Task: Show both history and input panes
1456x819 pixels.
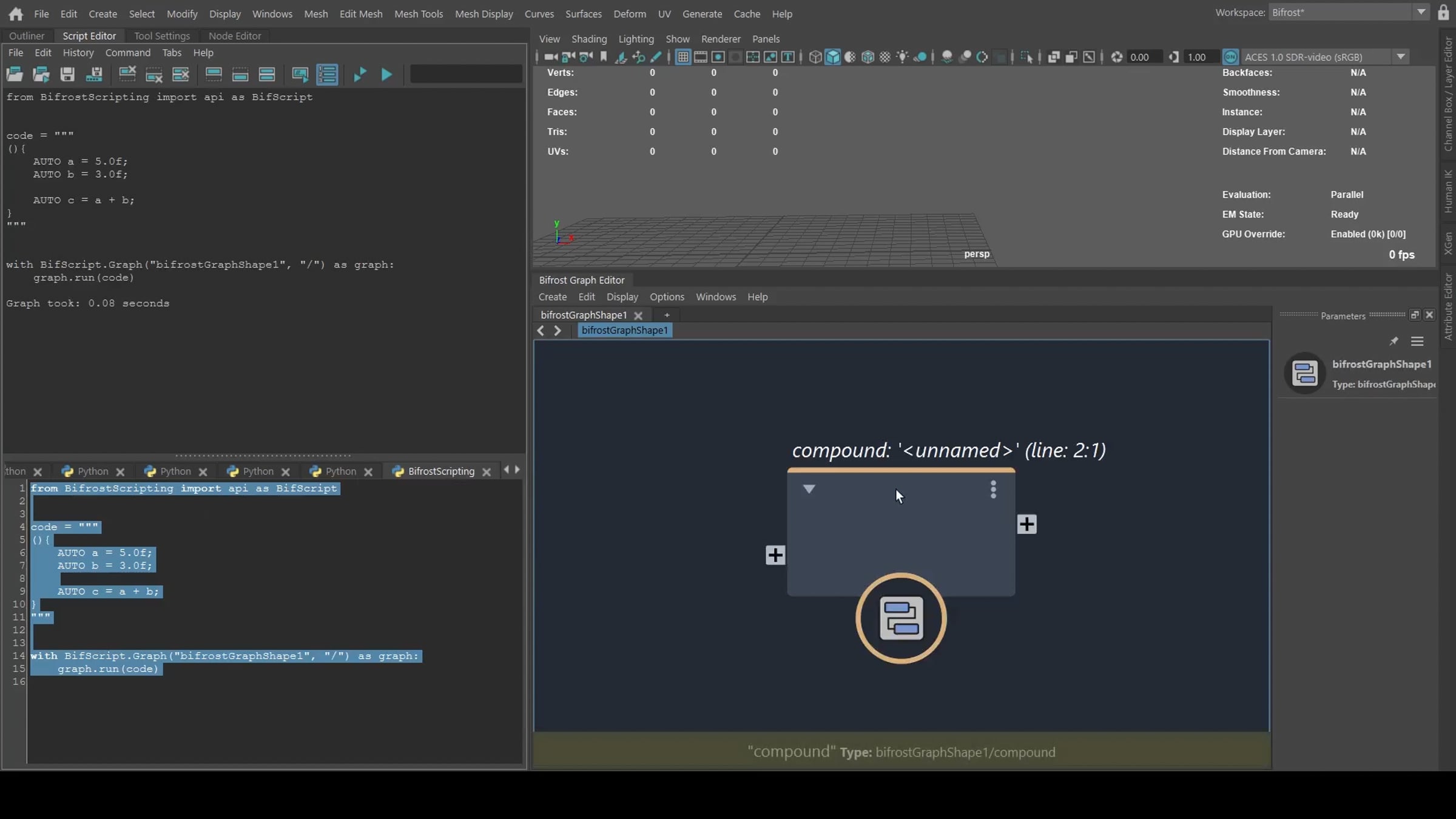Action: (x=267, y=75)
